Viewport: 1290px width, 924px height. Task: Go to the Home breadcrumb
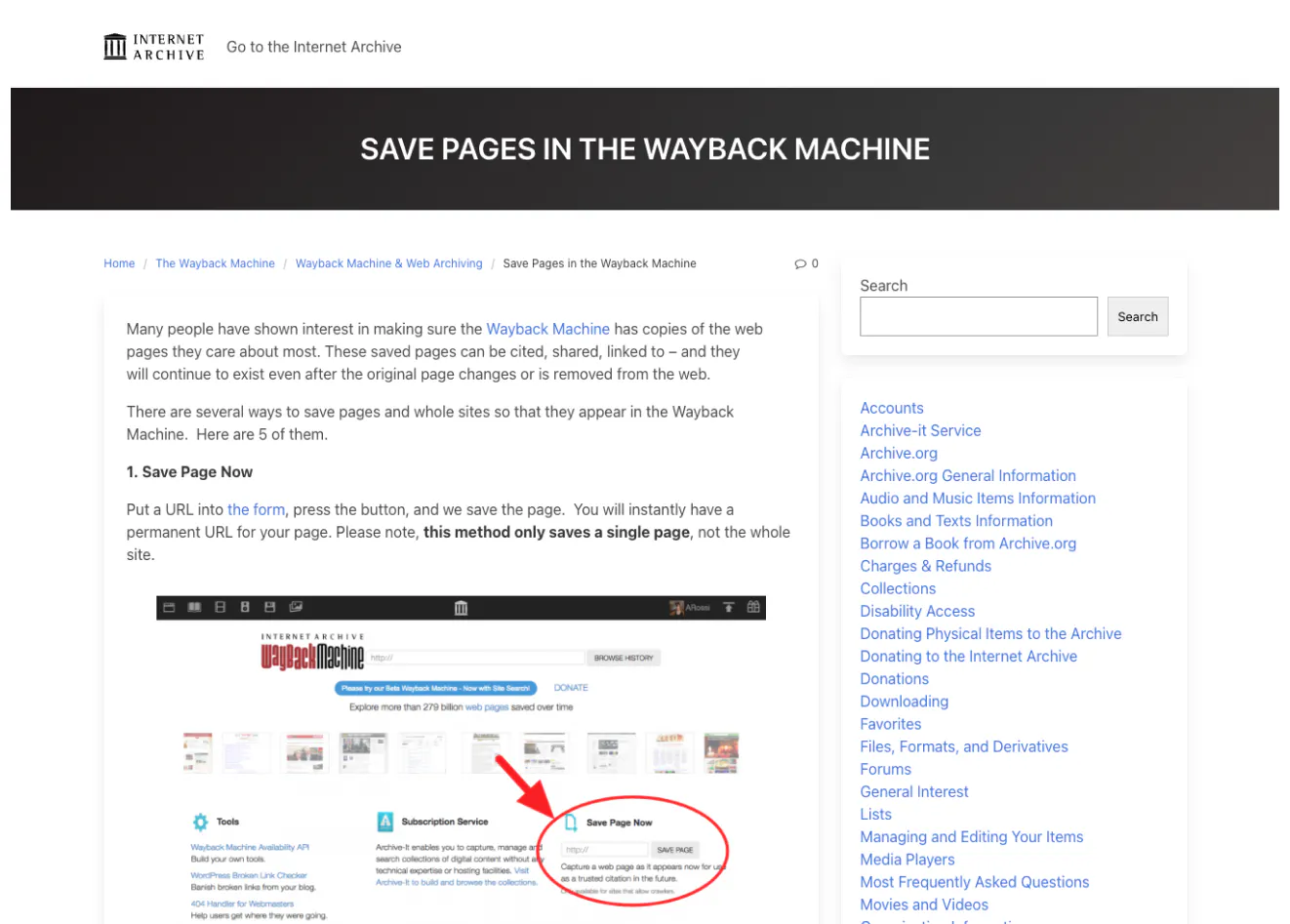point(119,263)
